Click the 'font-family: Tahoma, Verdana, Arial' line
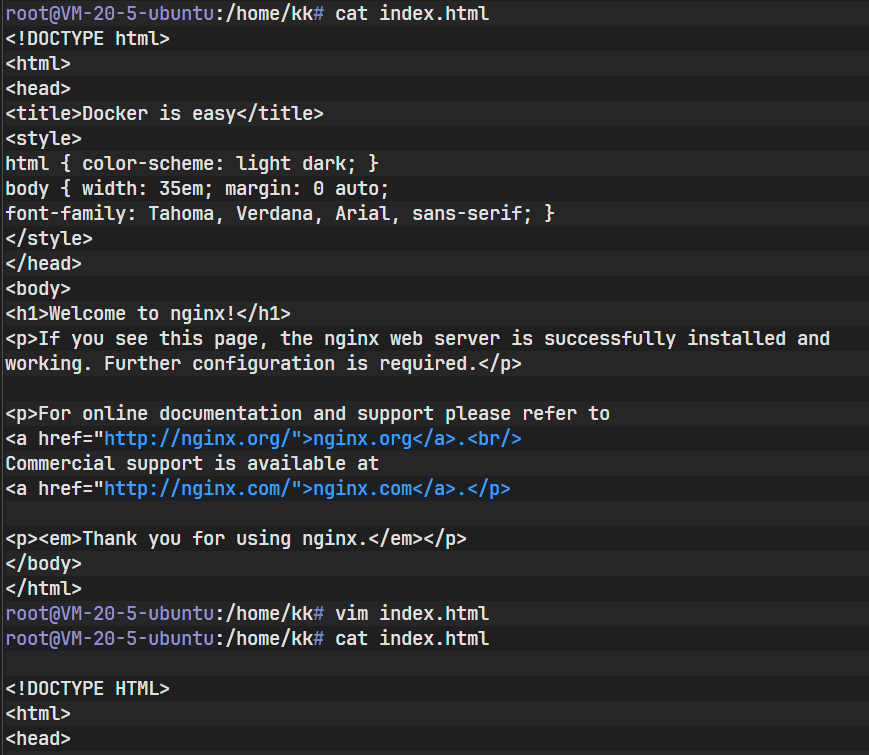The width and height of the screenshot is (869, 755). 280,213
